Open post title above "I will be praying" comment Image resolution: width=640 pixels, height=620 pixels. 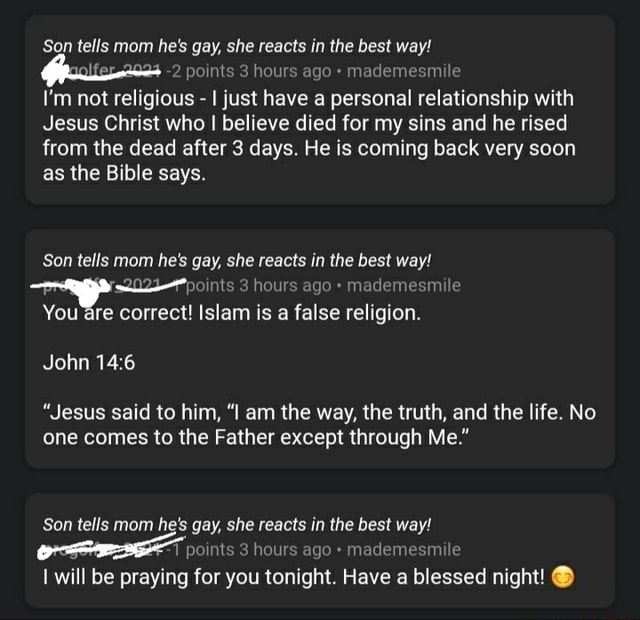(x=237, y=524)
